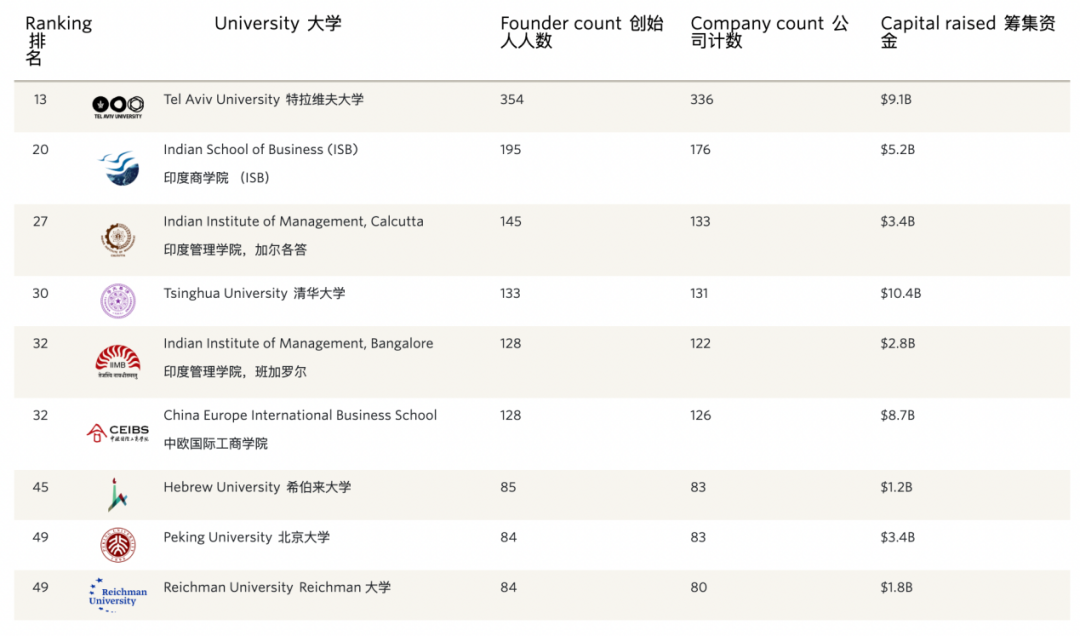Click company count 122
This screenshot has width=1080, height=636.
(x=700, y=343)
